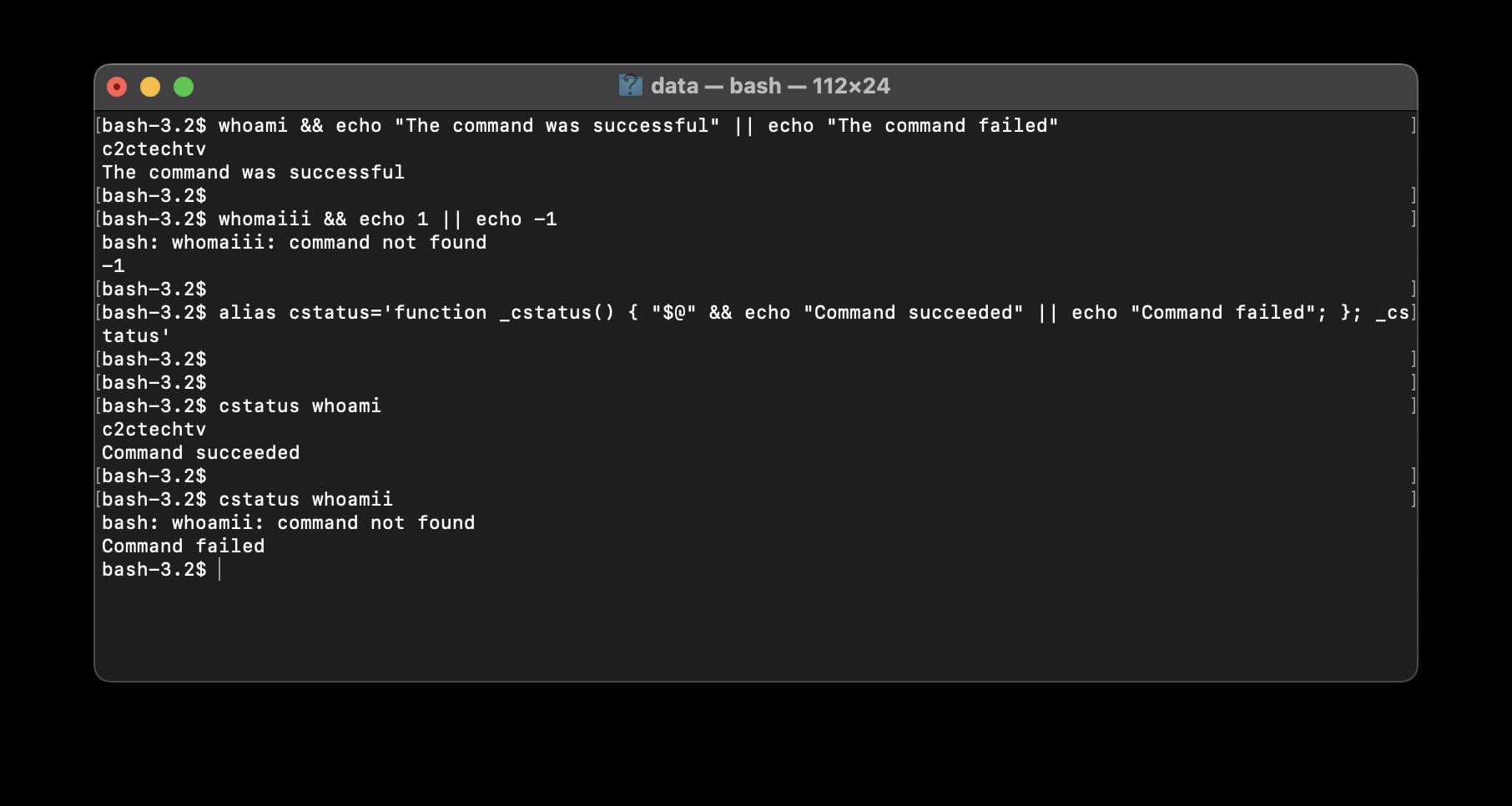Screen dimensions: 1512x806
Task: Click the green fullscreen traffic light
Action: (184, 86)
